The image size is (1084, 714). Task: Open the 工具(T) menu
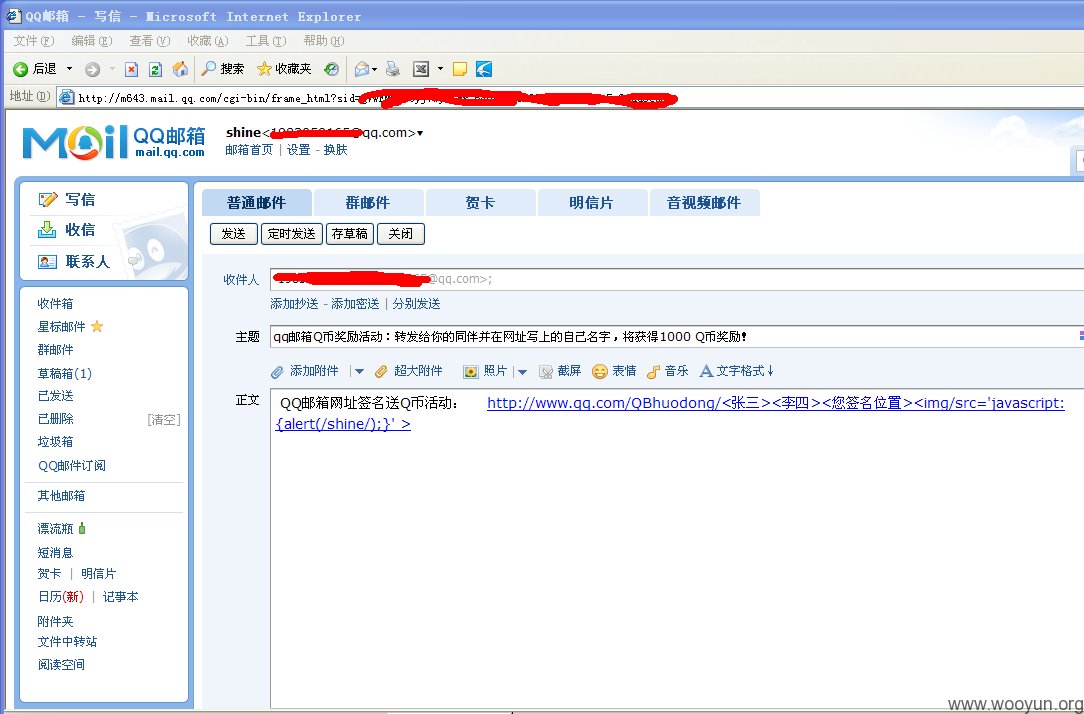pos(265,41)
